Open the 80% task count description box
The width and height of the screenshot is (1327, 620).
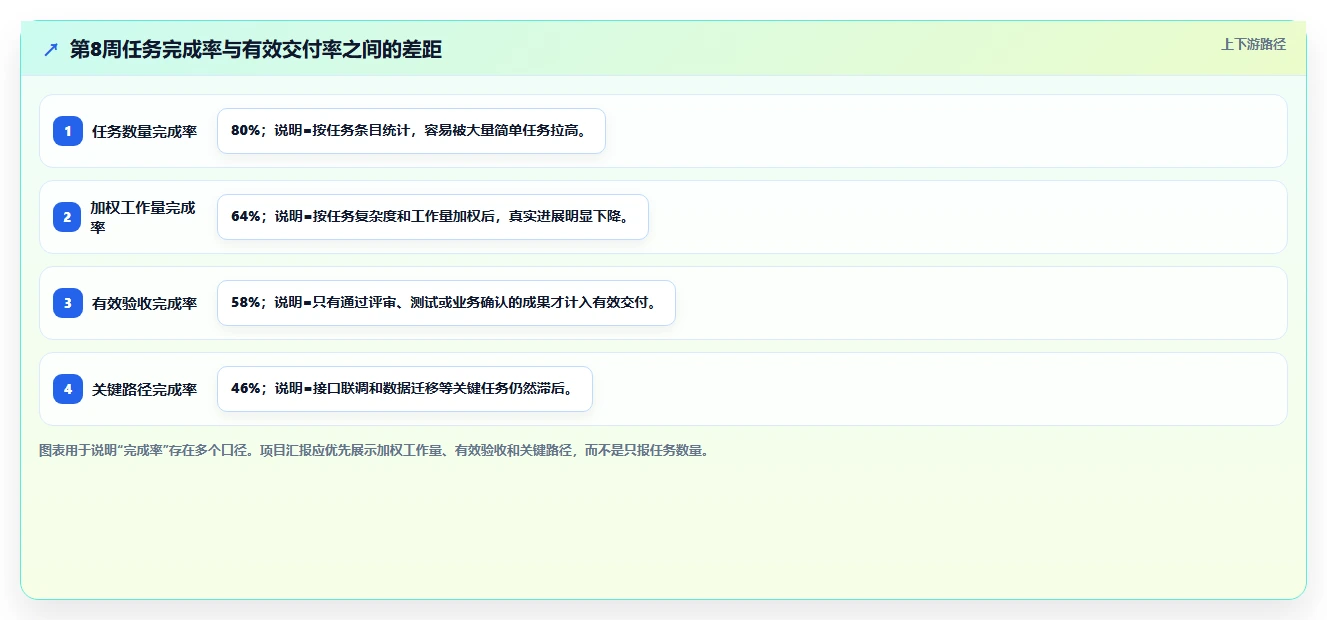tap(411, 131)
